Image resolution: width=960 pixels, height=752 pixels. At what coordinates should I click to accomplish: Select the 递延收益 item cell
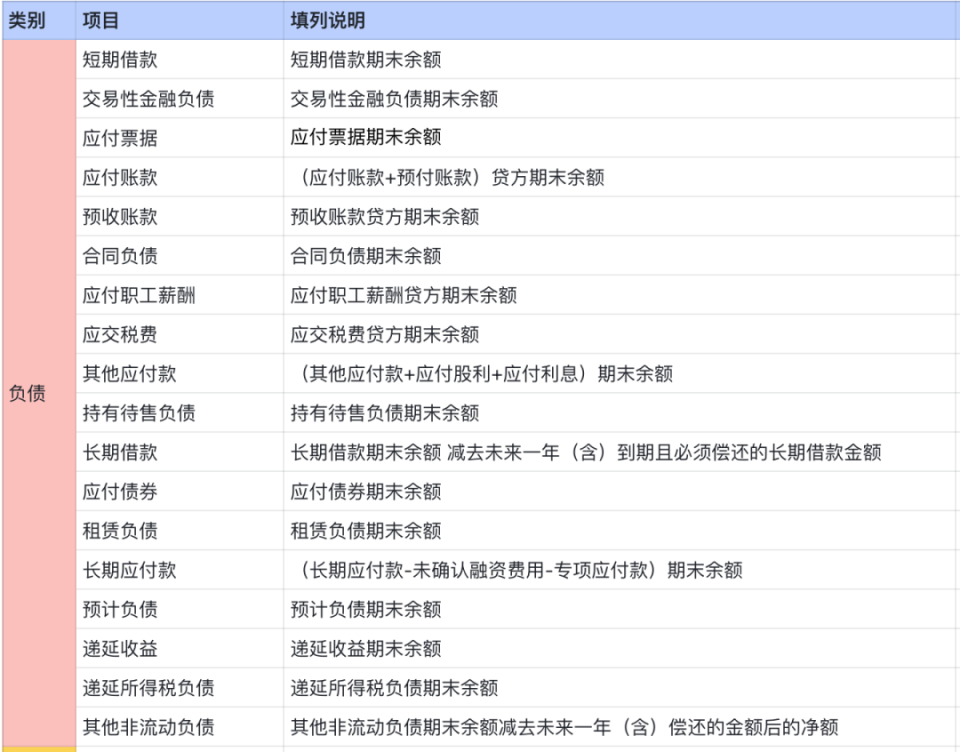click(180, 648)
